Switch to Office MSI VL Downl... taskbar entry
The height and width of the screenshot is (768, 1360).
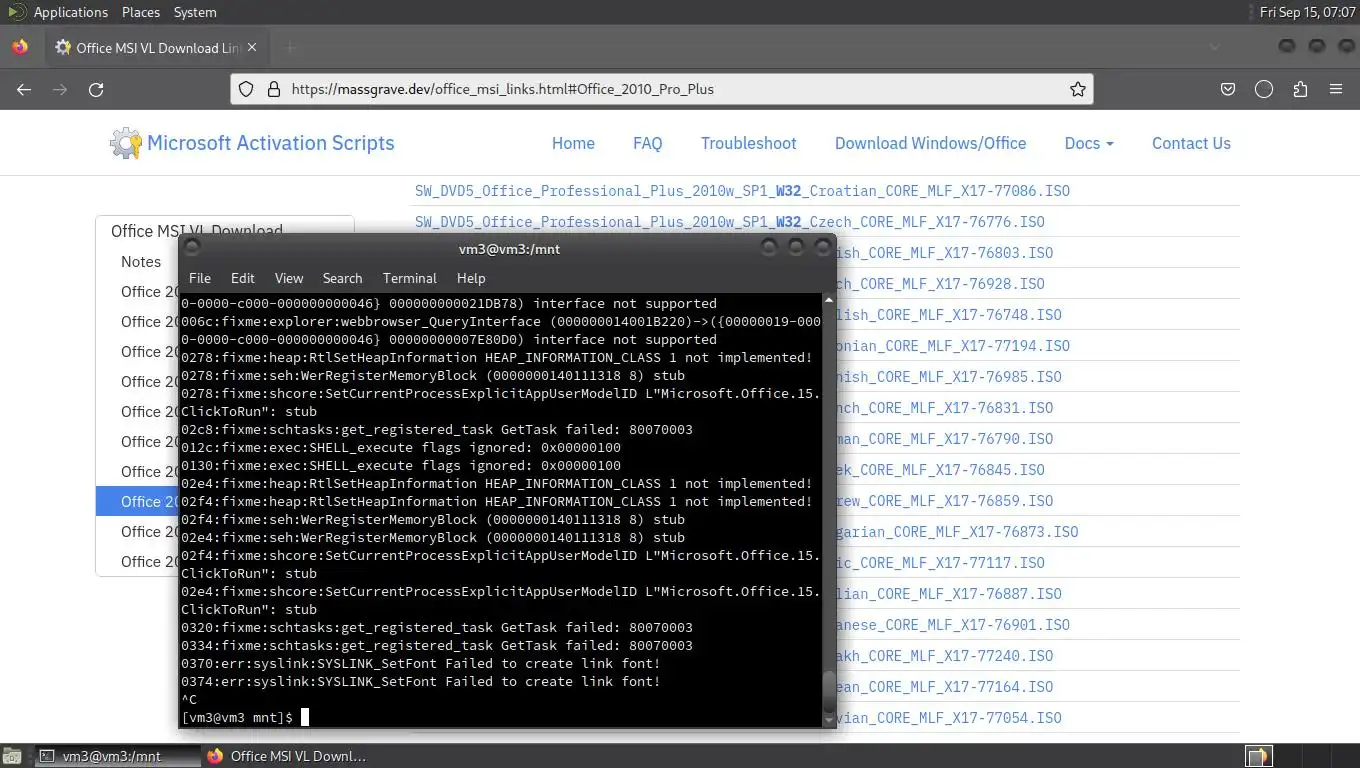pos(288,756)
